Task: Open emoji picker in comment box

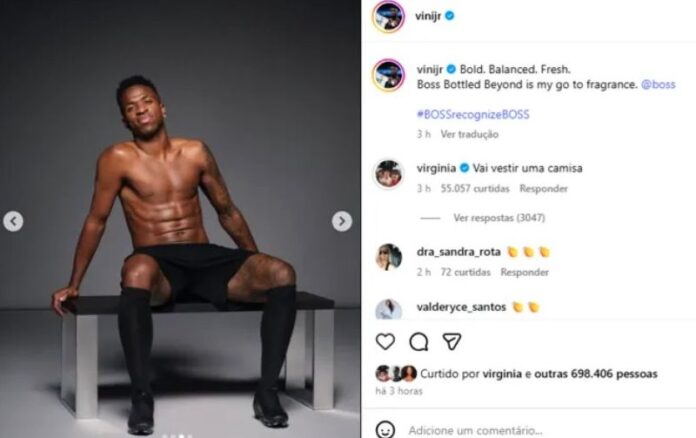Action: (385, 430)
